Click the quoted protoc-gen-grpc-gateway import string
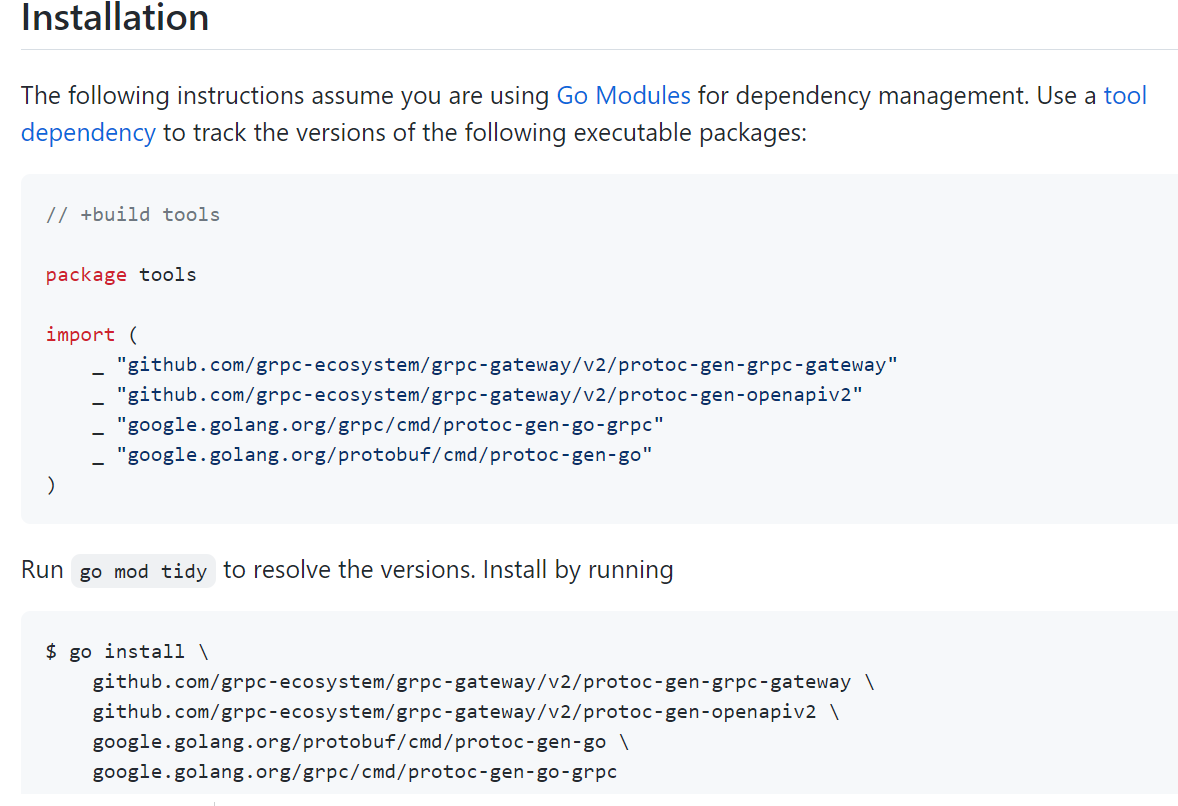Image resolution: width=1178 pixels, height=806 pixels. pyautogui.click(x=507, y=364)
